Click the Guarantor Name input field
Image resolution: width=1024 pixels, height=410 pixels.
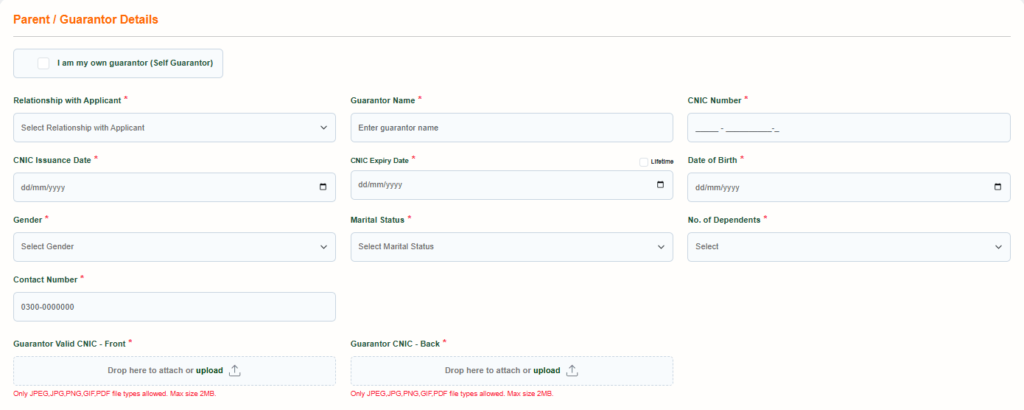511,128
